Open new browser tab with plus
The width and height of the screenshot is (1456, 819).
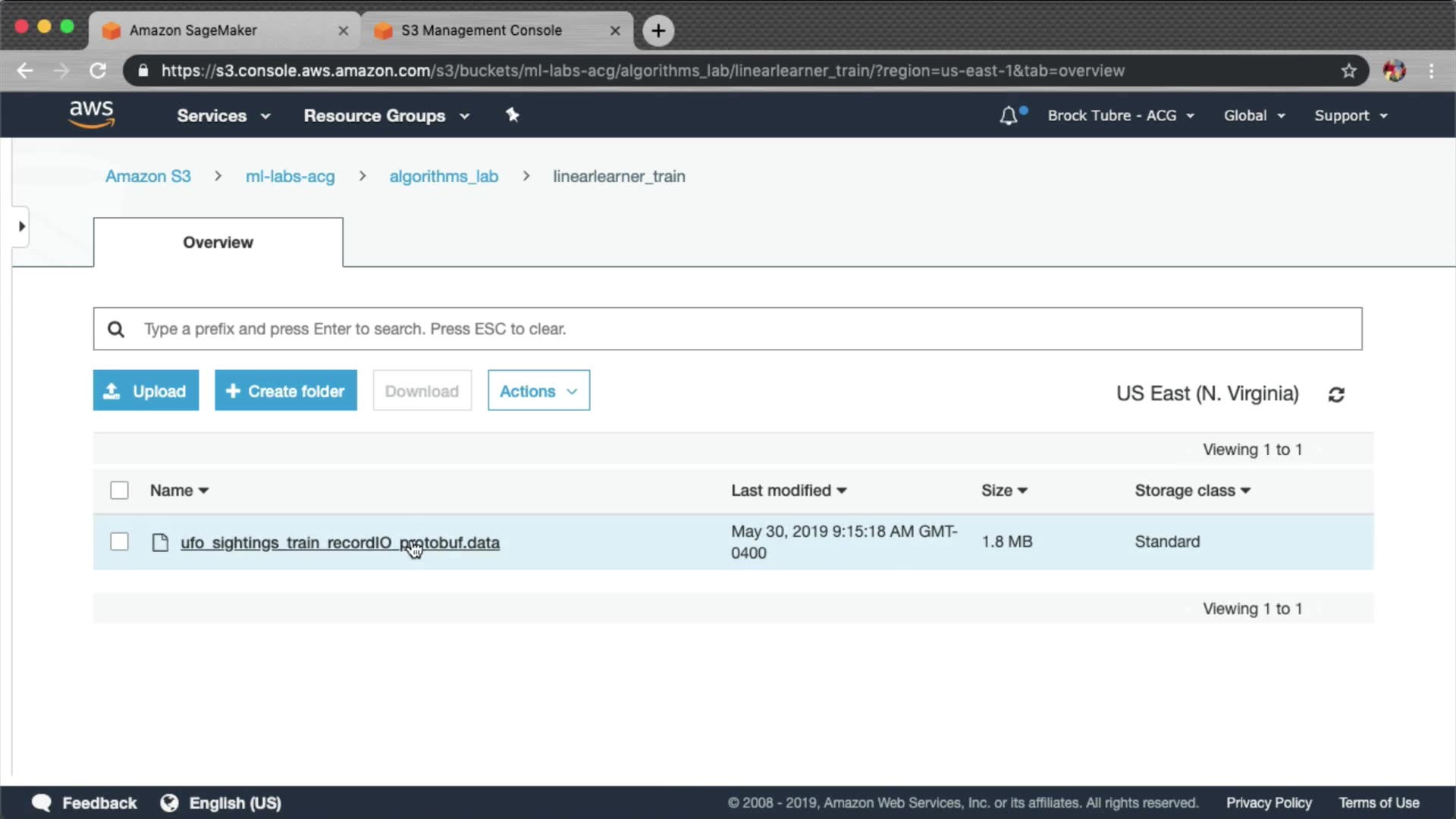click(x=658, y=30)
